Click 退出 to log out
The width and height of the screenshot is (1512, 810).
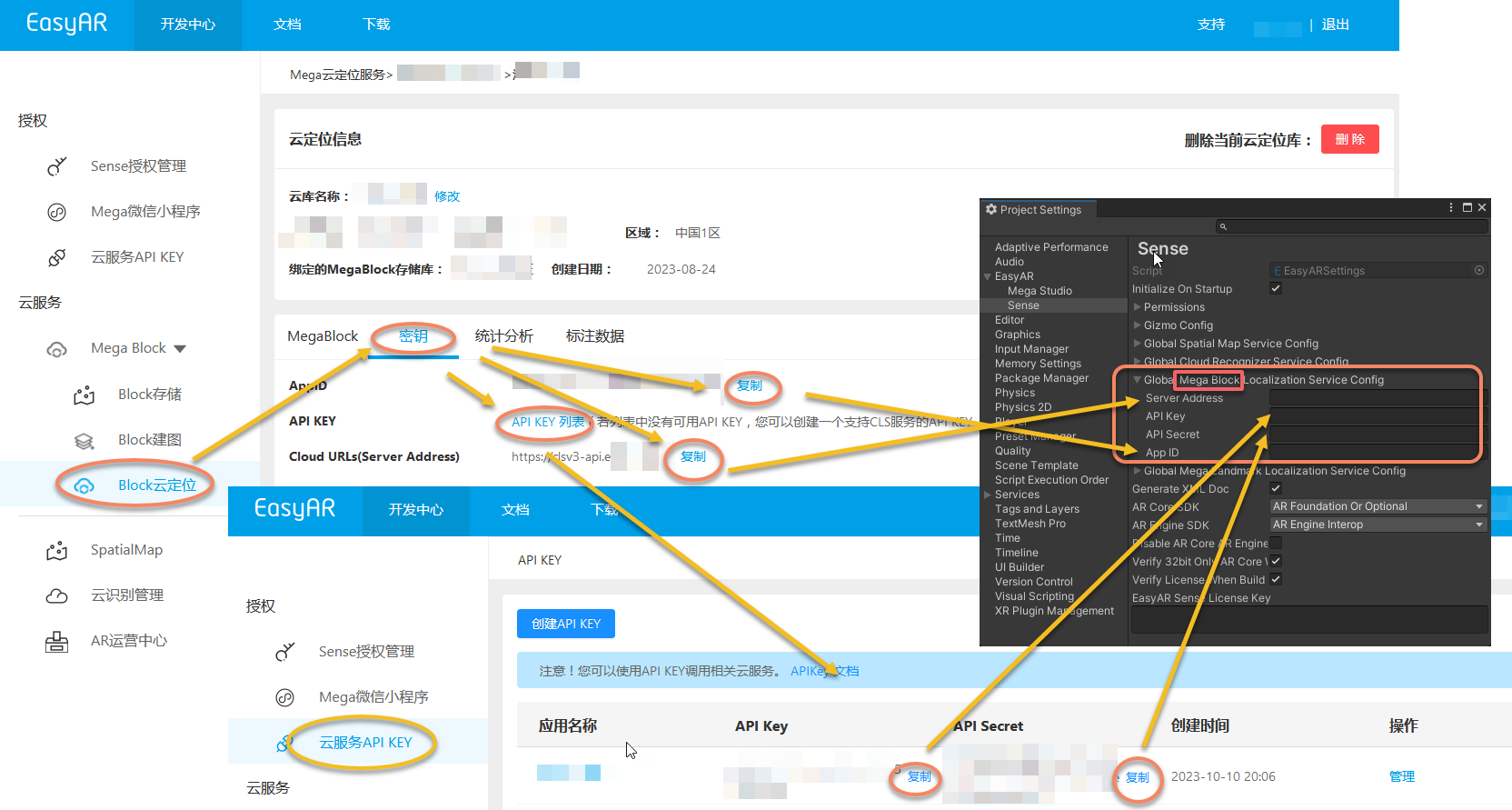tap(1335, 25)
